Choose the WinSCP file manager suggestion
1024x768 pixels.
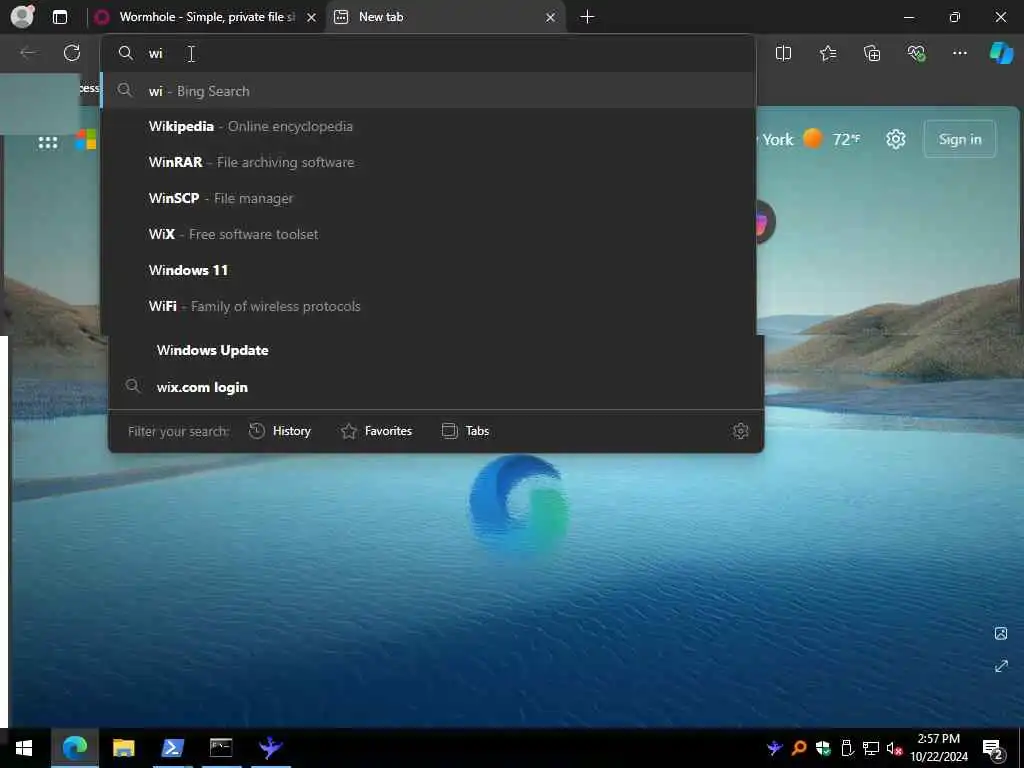click(x=428, y=198)
